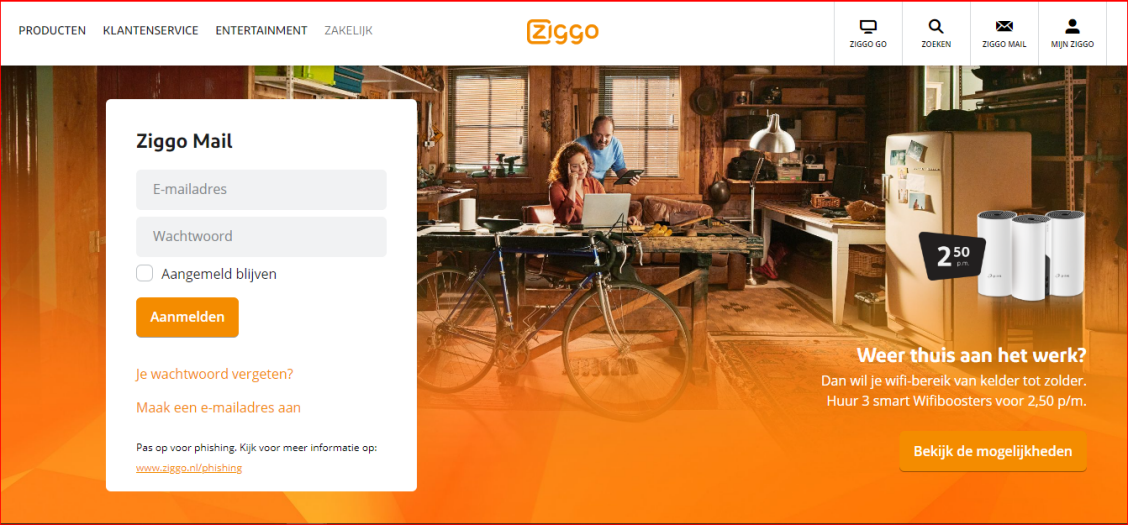Open Ziggo Mail via the envelope icon
This screenshot has height=525, width=1128.
coord(1004,27)
